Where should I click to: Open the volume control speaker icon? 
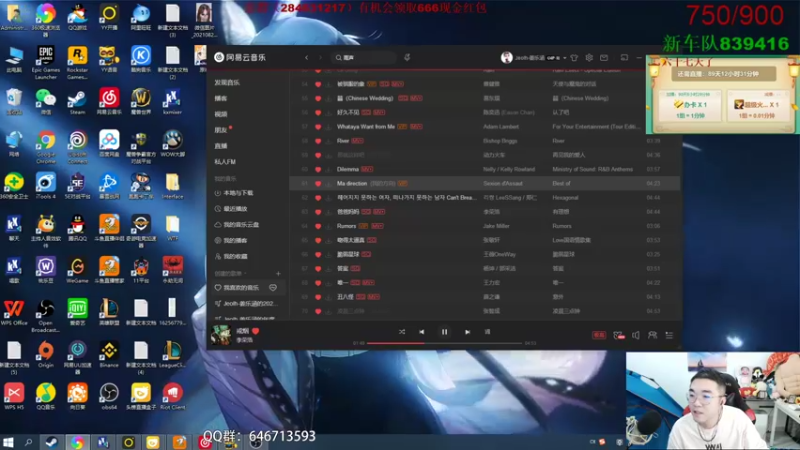[x=636, y=335]
